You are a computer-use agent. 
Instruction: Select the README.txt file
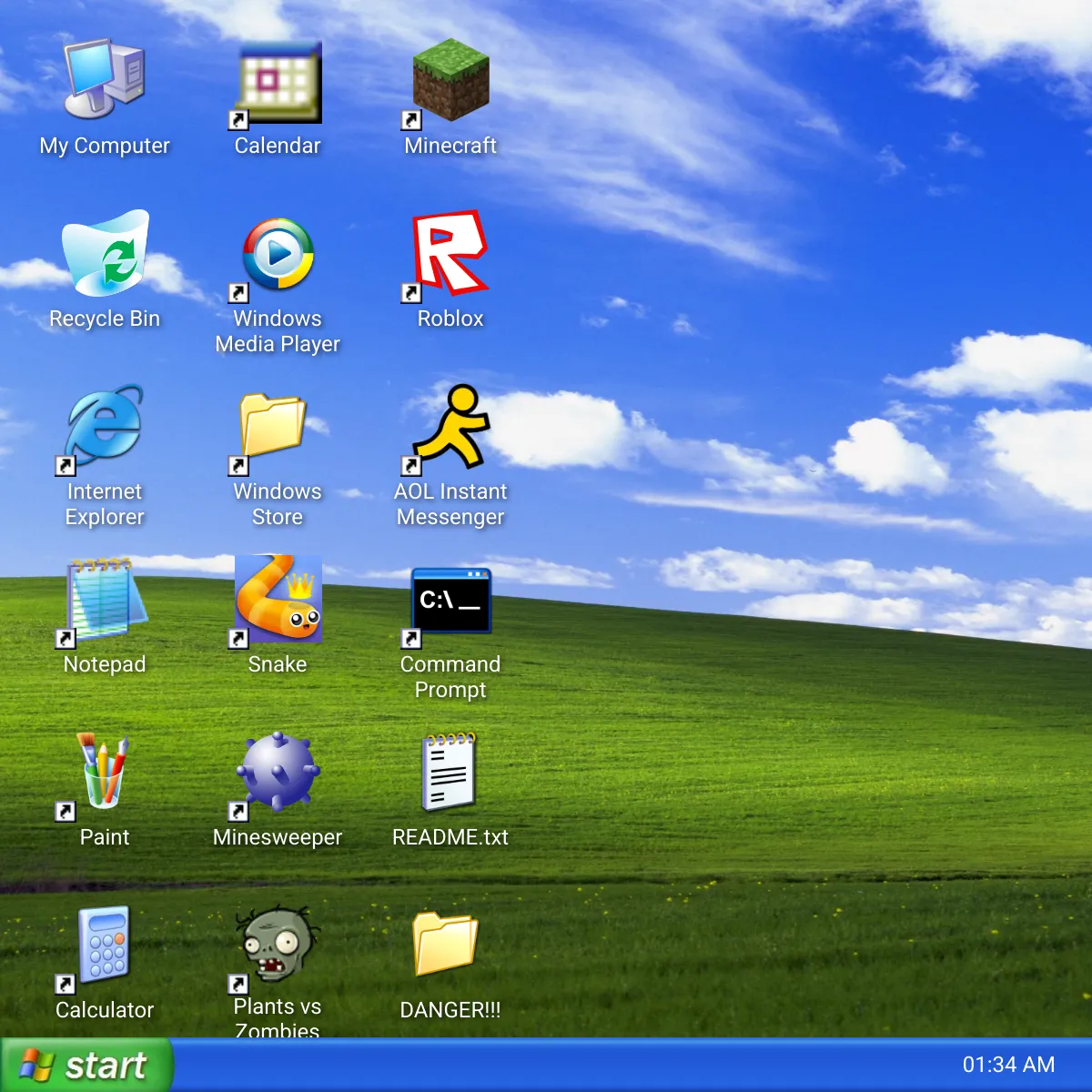[450, 772]
